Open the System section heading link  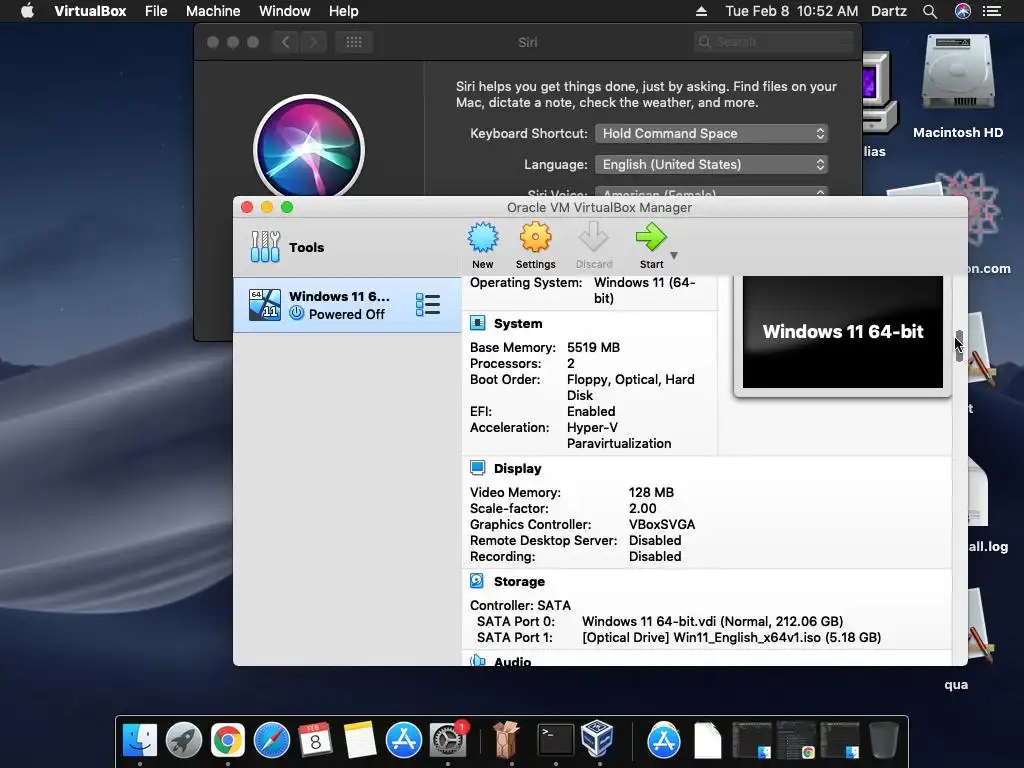(x=518, y=323)
